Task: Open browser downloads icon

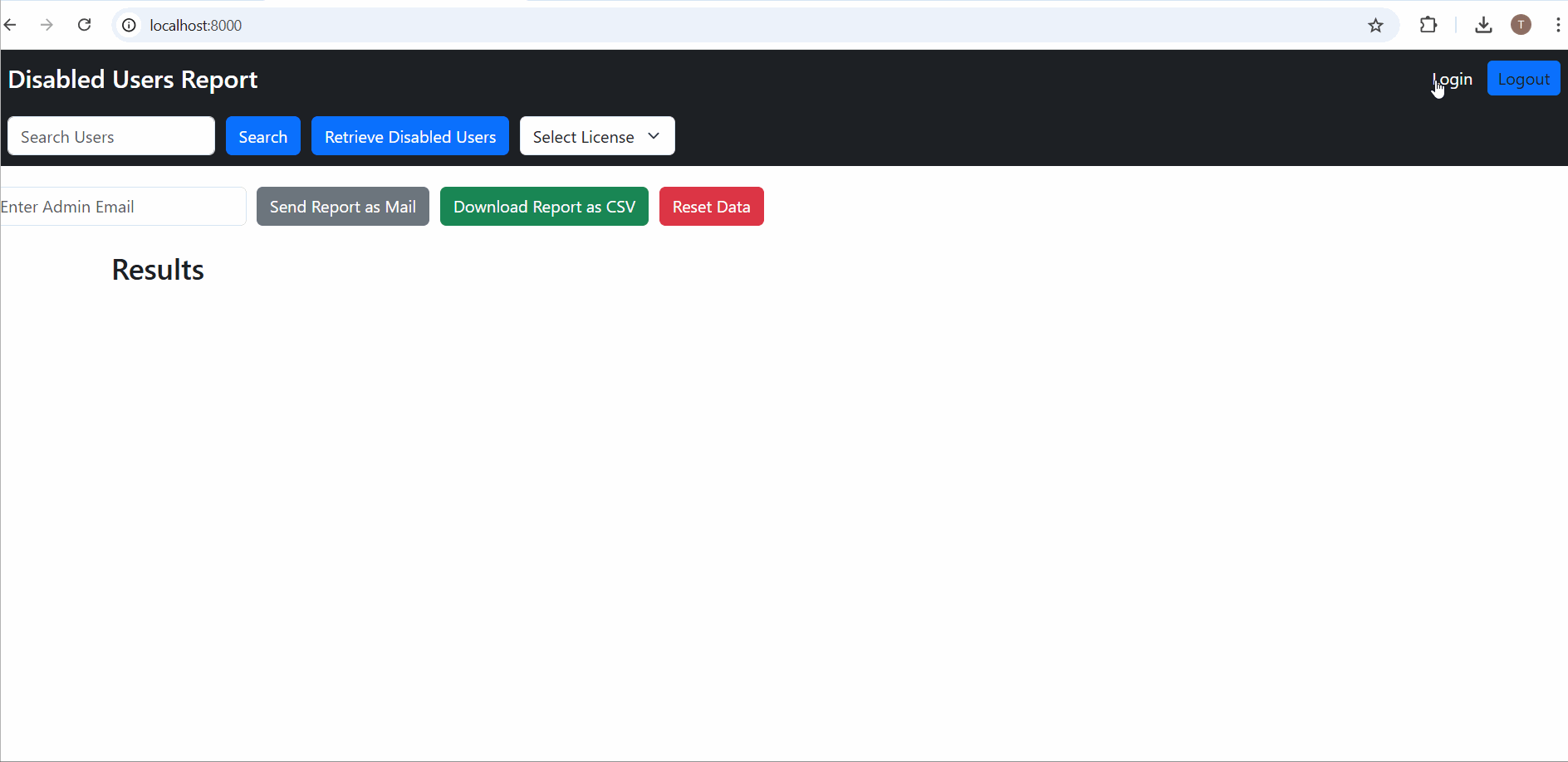Action: tap(1483, 25)
